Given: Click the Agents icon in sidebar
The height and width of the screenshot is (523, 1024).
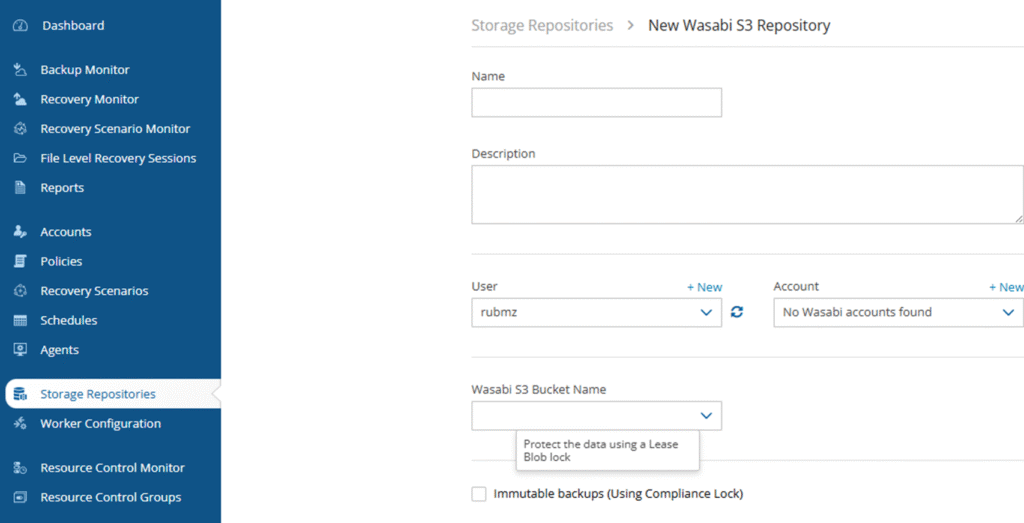Looking at the screenshot, I should pos(20,350).
